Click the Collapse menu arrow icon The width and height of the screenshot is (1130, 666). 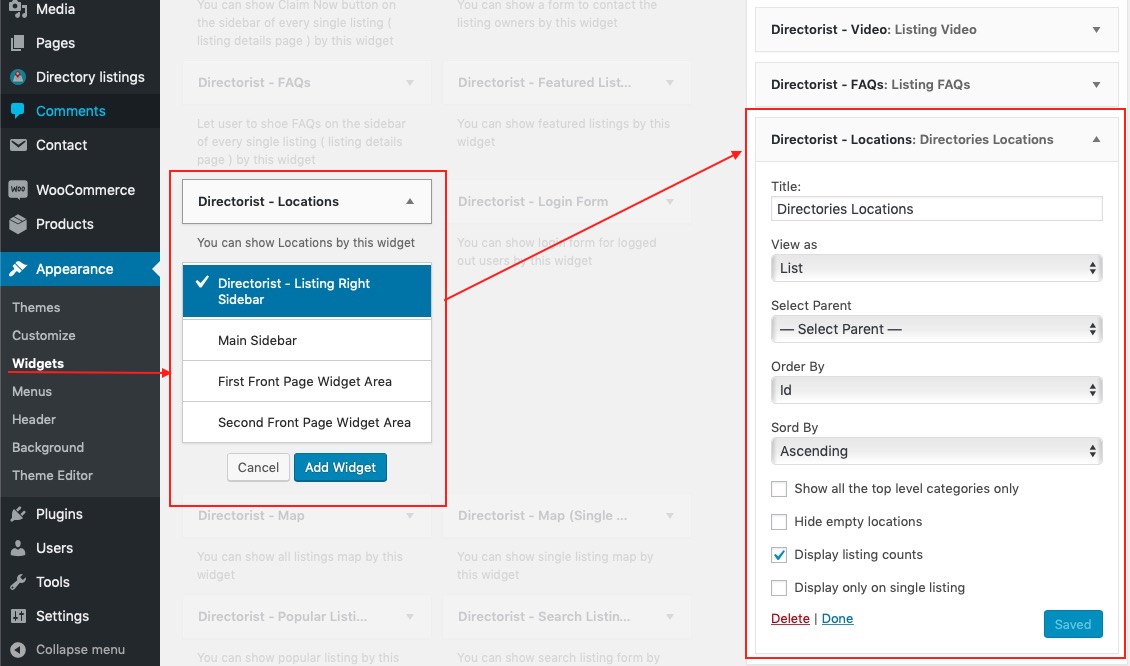point(18,649)
